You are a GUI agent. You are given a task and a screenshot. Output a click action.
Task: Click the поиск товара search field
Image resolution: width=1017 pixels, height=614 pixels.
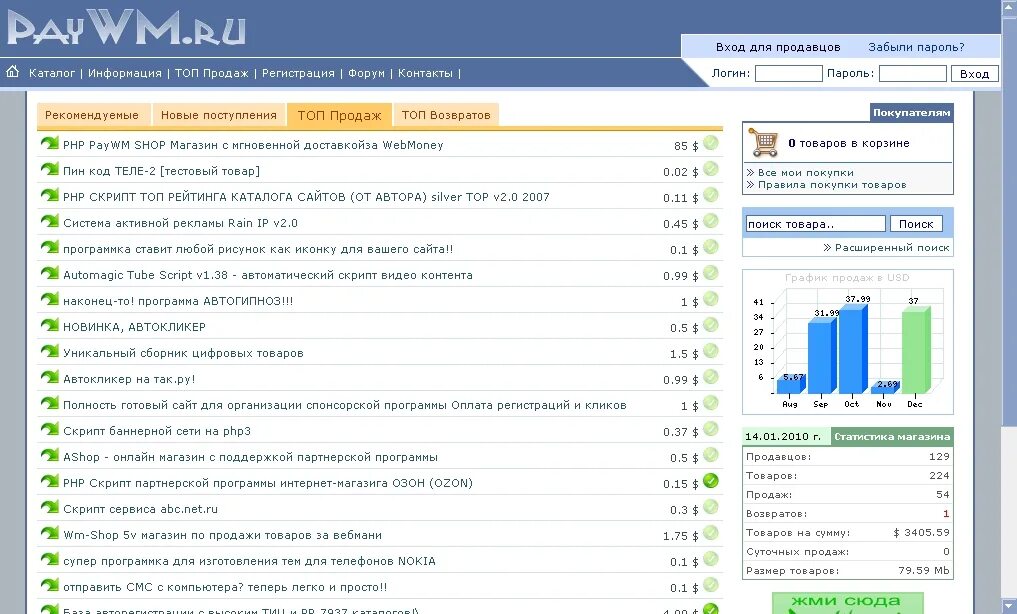pyautogui.click(x=815, y=224)
